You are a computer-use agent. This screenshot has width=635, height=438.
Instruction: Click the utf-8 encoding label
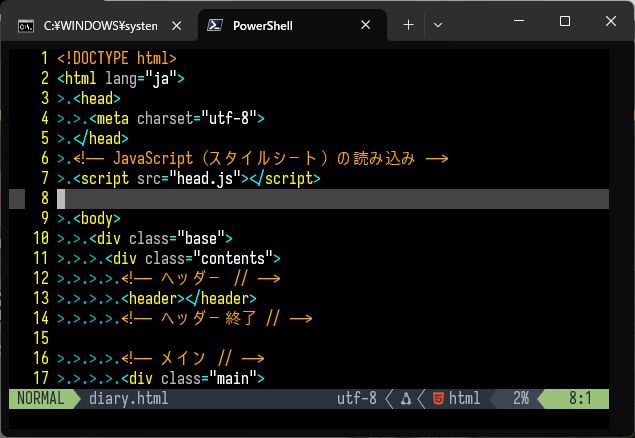[356, 398]
